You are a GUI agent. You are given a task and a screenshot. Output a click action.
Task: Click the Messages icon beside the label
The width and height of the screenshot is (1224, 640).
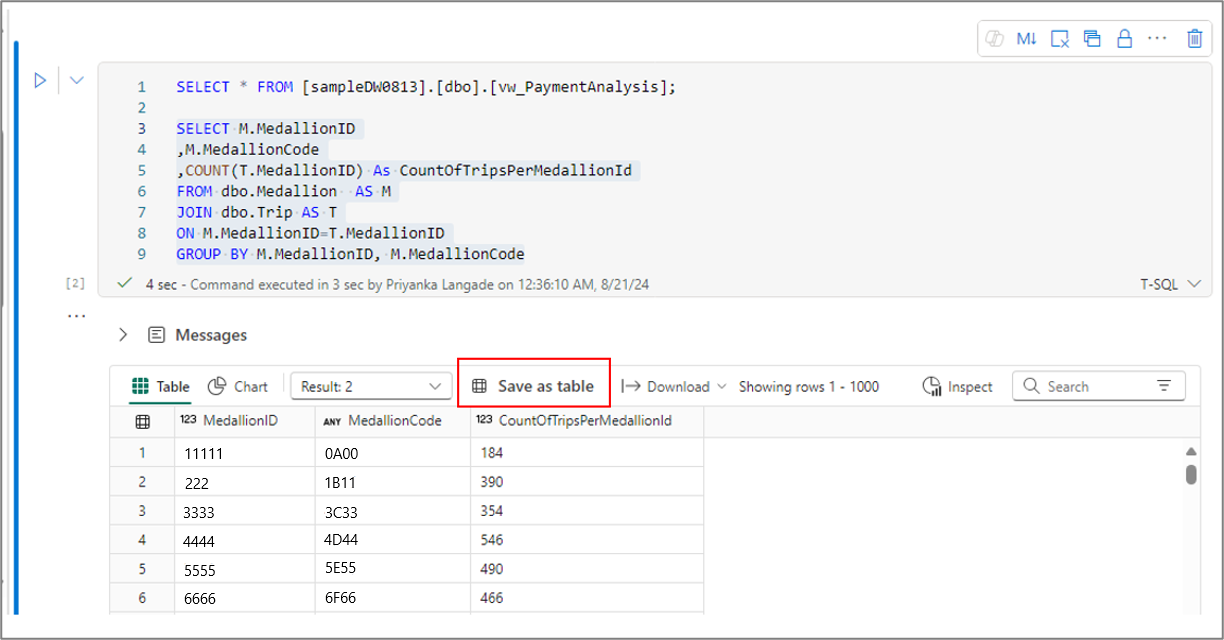(156, 335)
